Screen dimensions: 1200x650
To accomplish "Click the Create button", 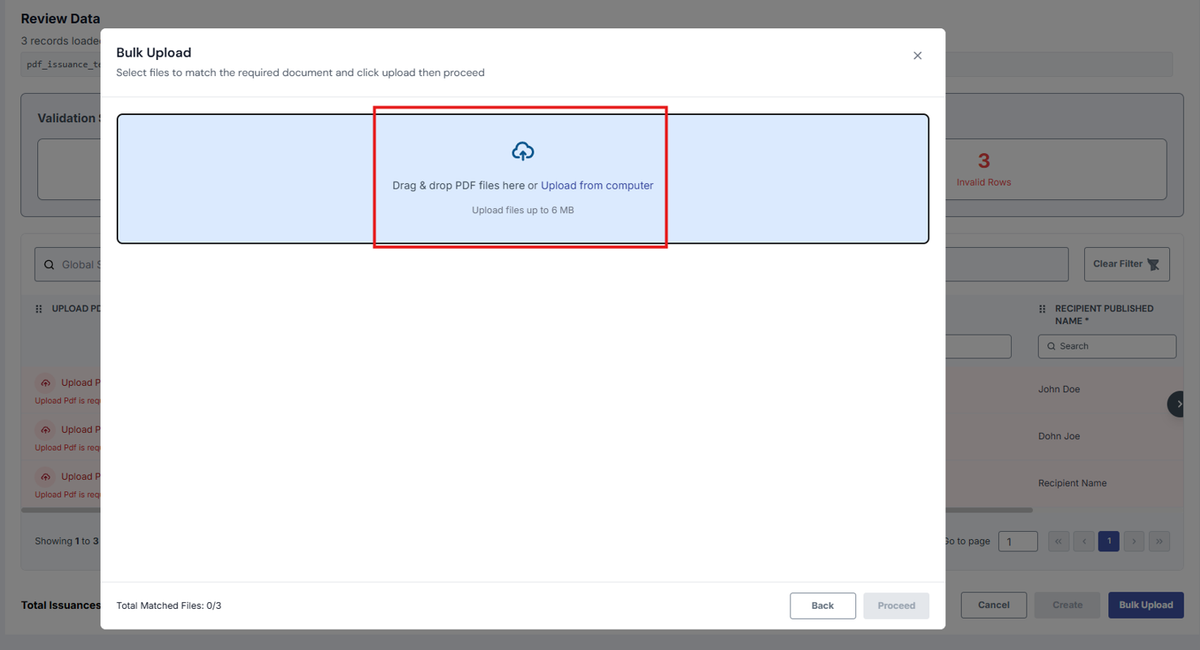I will (1067, 605).
